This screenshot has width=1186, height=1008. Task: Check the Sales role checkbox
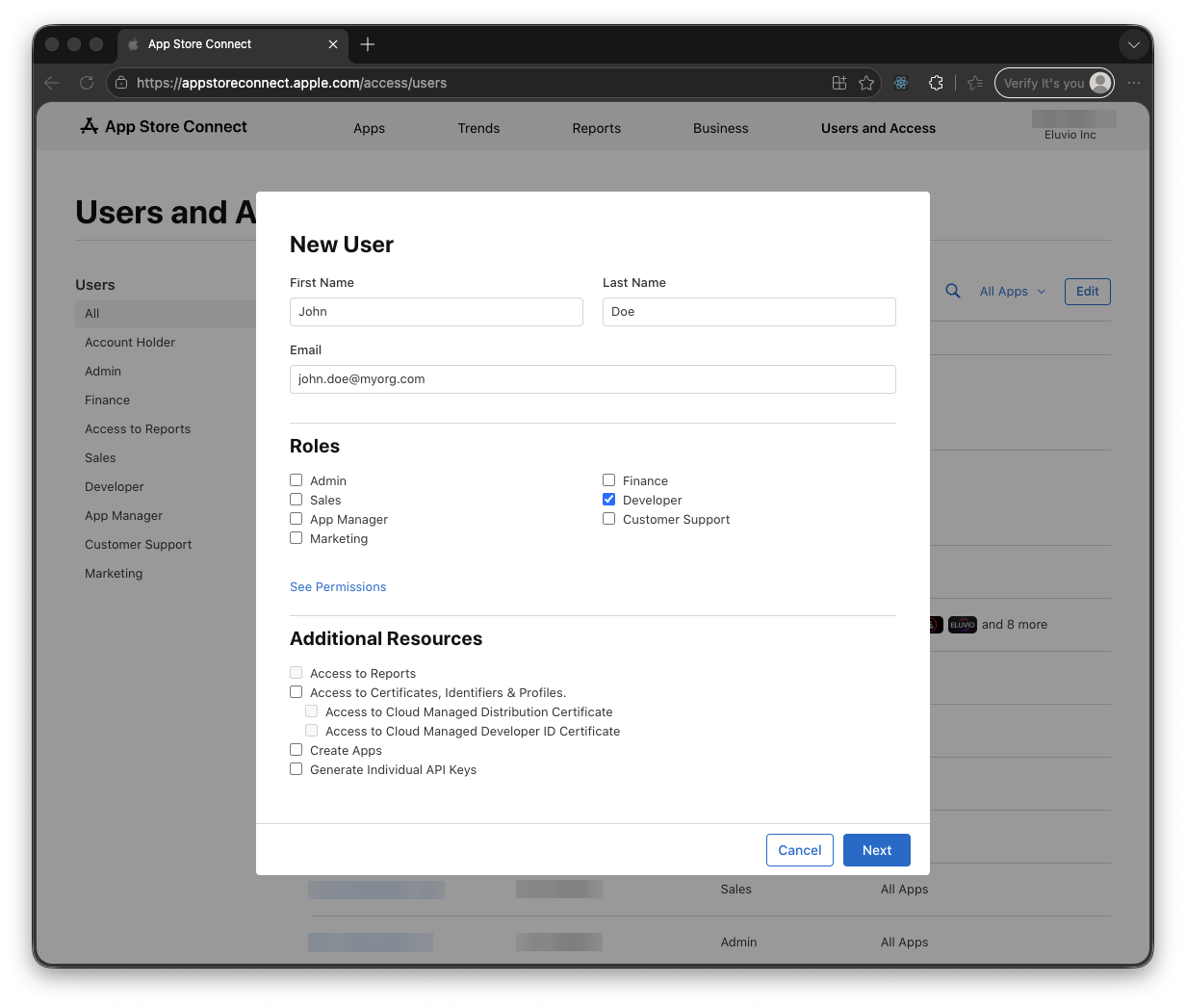(x=296, y=500)
